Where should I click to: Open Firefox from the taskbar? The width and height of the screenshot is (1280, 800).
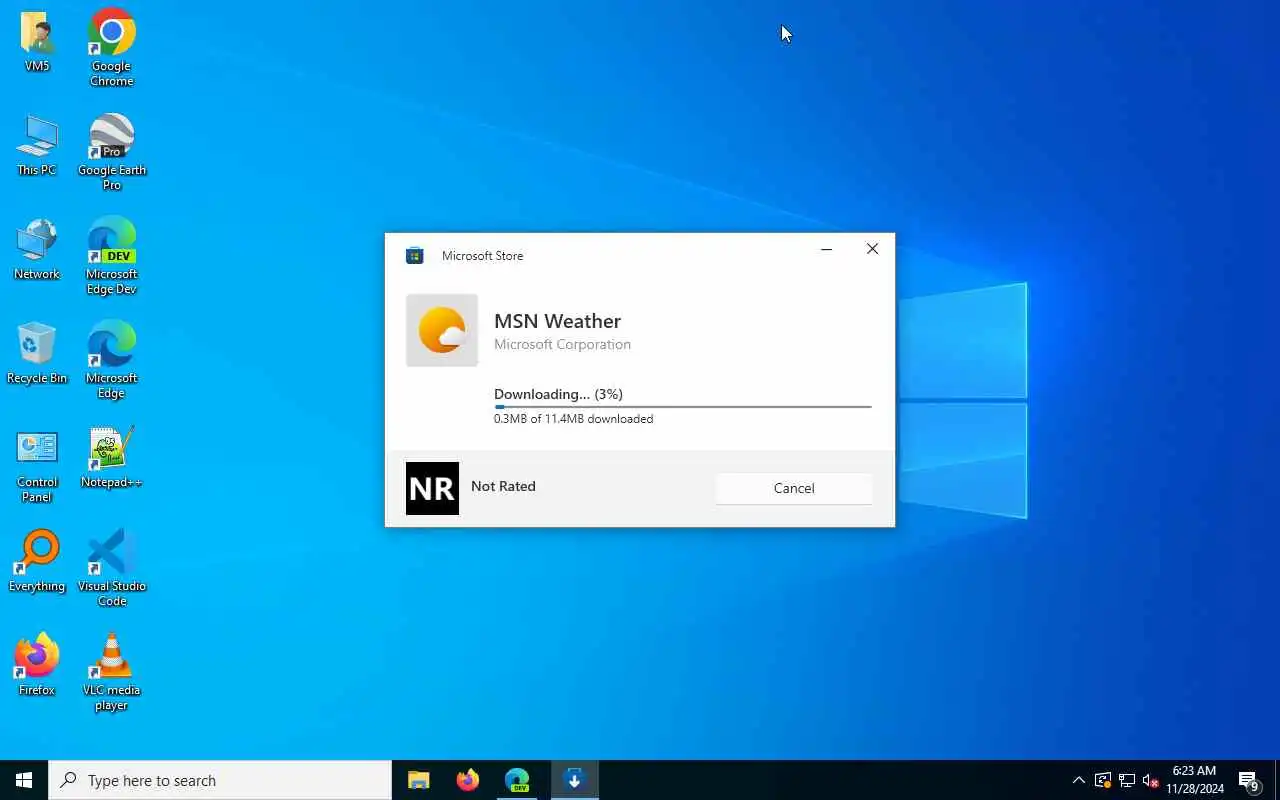(467, 780)
